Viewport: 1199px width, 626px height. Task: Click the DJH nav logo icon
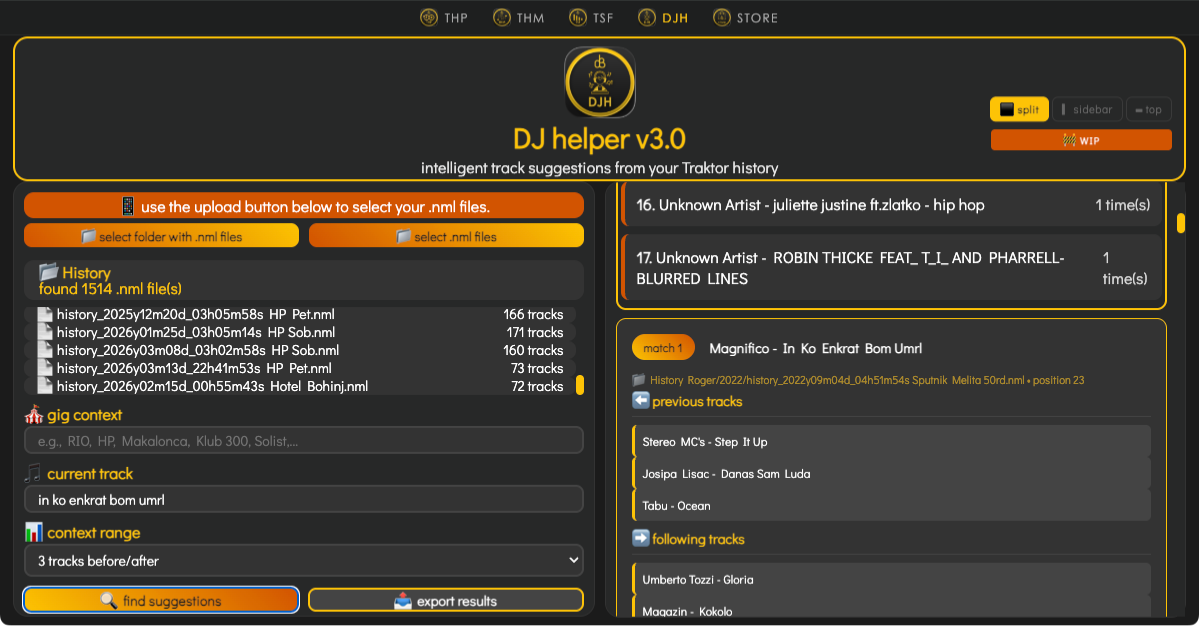(647, 18)
